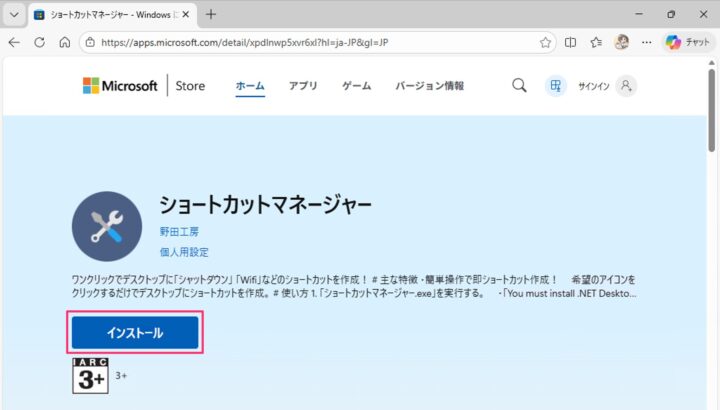
Task: Switch to the ホーム tab
Action: 249,86
